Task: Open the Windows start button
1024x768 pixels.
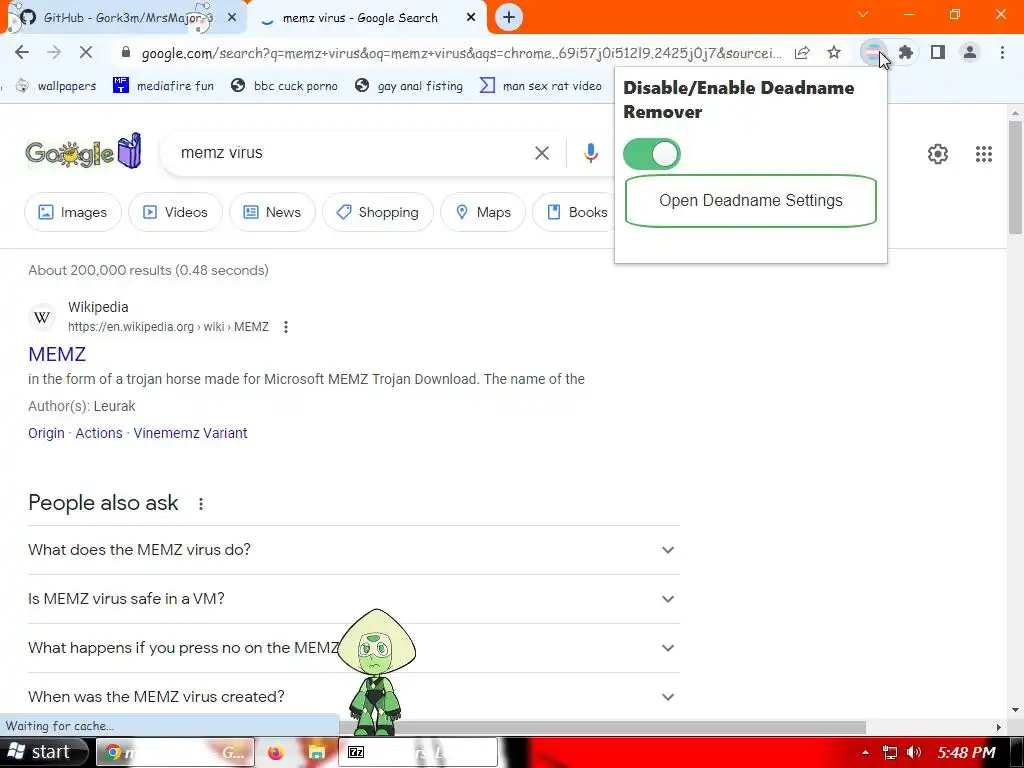Action: pyautogui.click(x=43, y=752)
